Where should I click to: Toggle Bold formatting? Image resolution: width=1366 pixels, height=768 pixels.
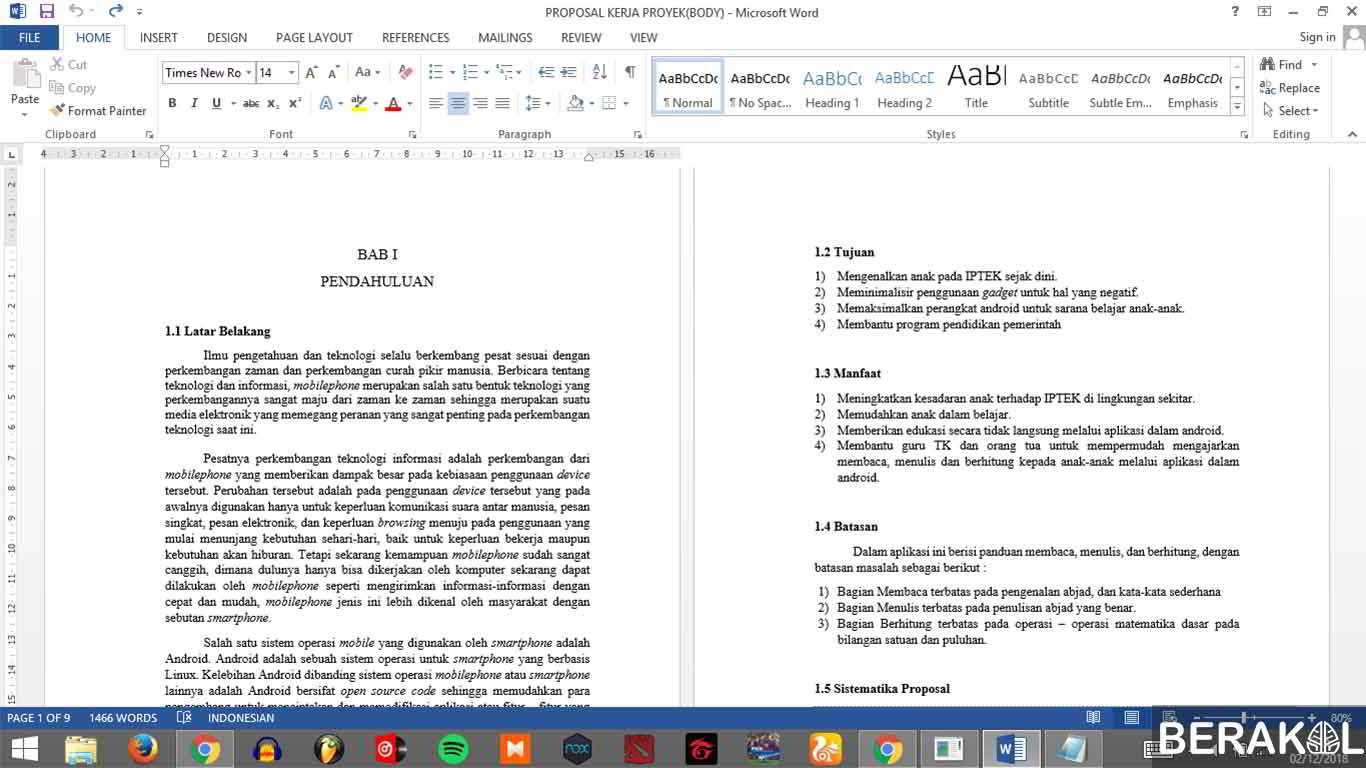(x=172, y=103)
